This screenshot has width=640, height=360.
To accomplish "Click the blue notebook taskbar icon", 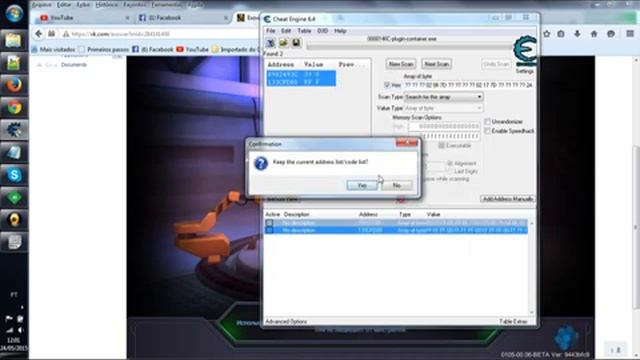I will (x=14, y=153).
